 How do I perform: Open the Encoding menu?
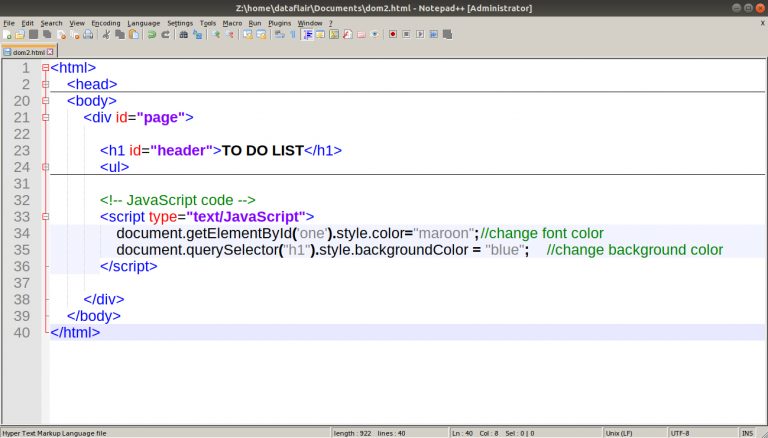[x=106, y=23]
